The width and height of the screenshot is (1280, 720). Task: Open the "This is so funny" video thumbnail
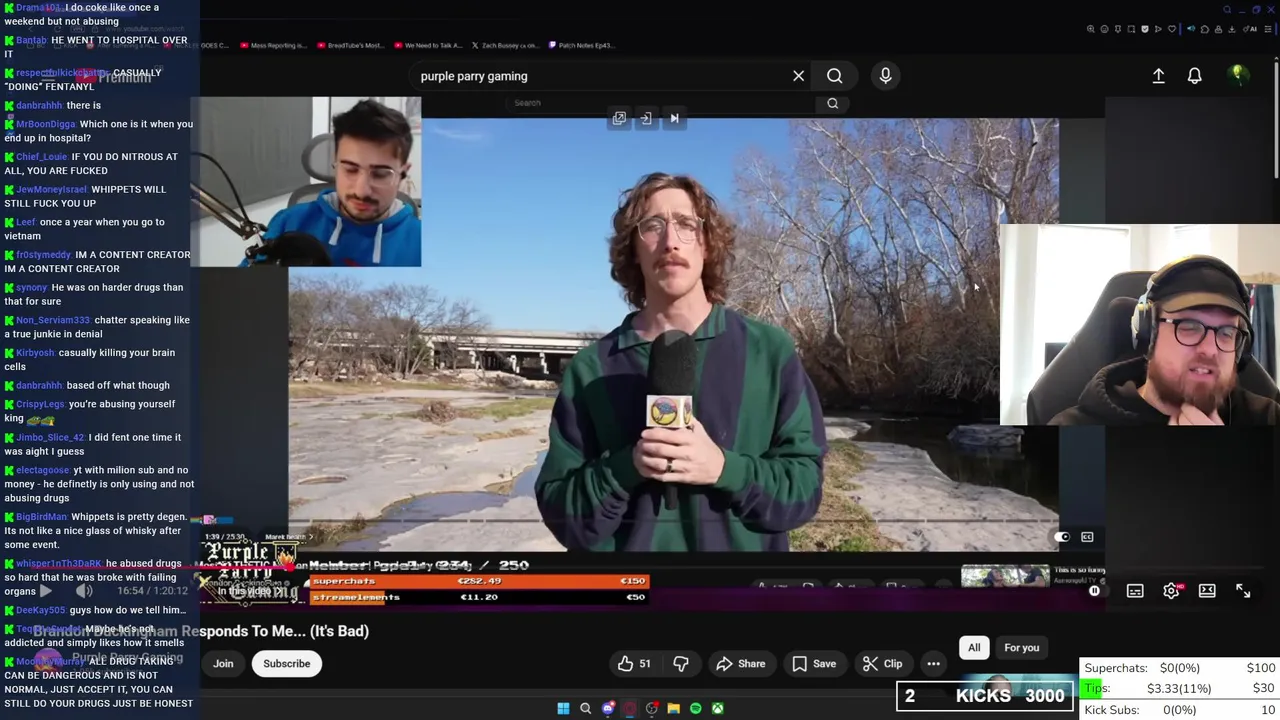1005,576
